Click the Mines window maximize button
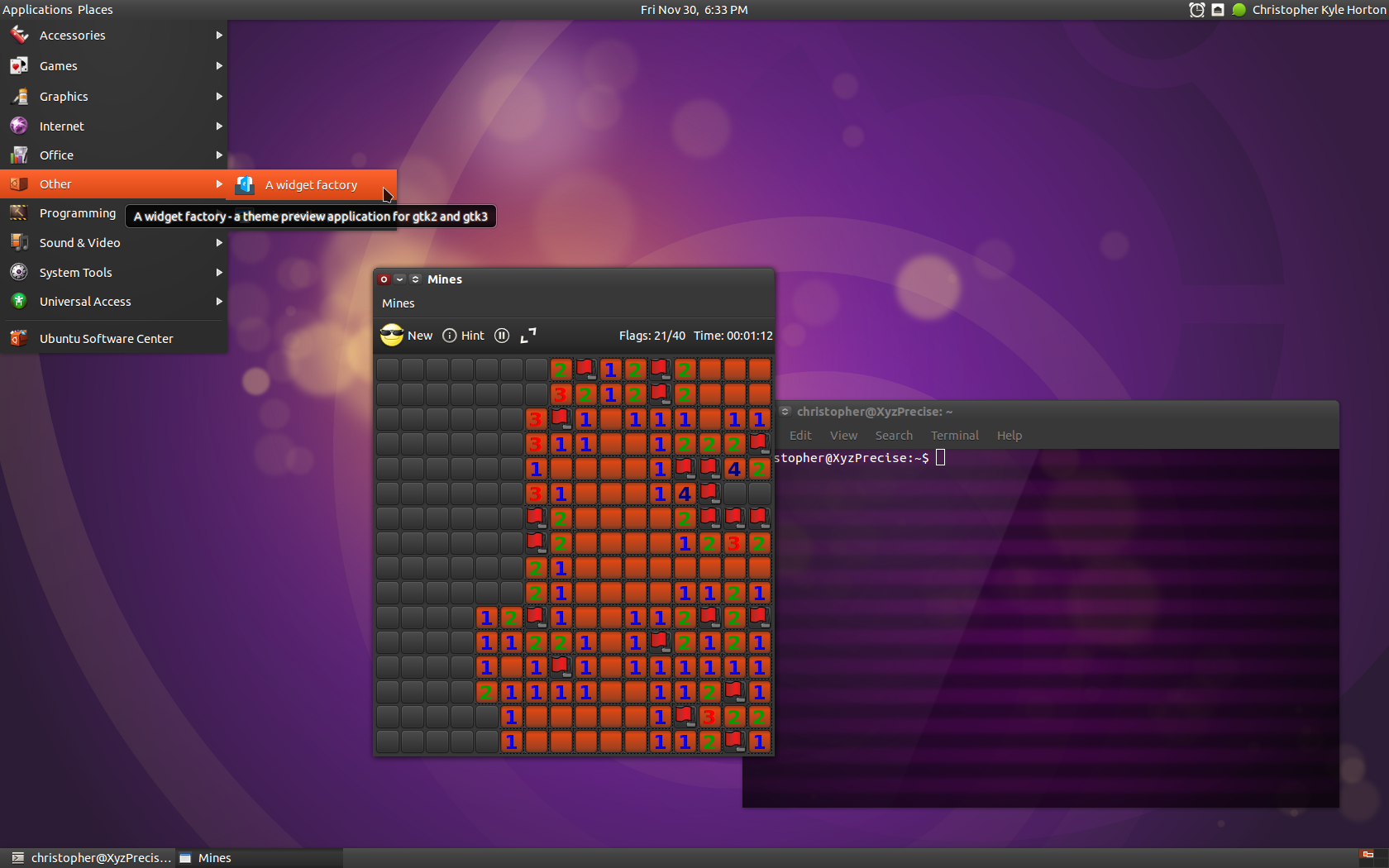The image size is (1389, 868). tap(416, 279)
